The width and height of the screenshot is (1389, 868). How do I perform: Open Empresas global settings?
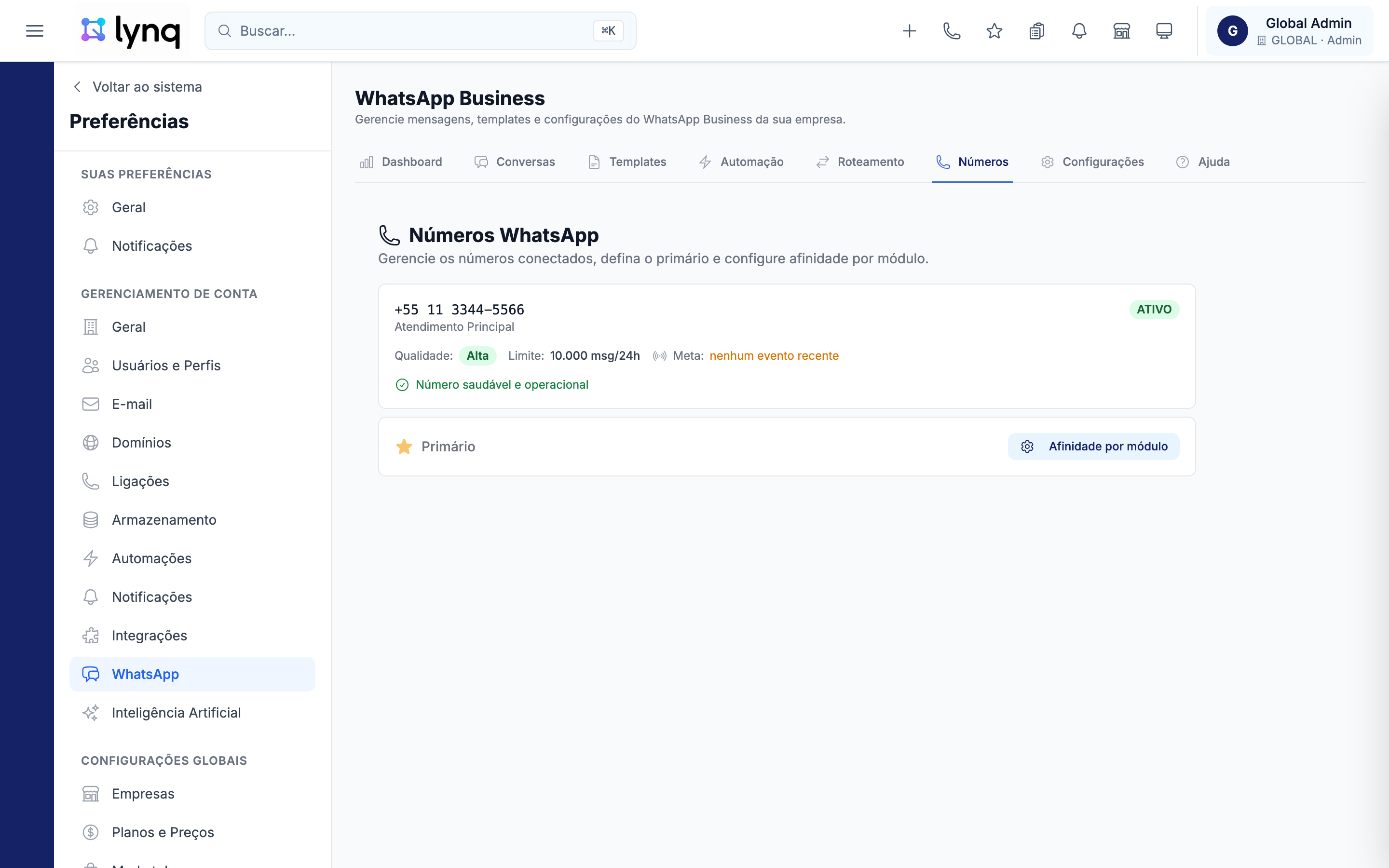(x=192, y=794)
